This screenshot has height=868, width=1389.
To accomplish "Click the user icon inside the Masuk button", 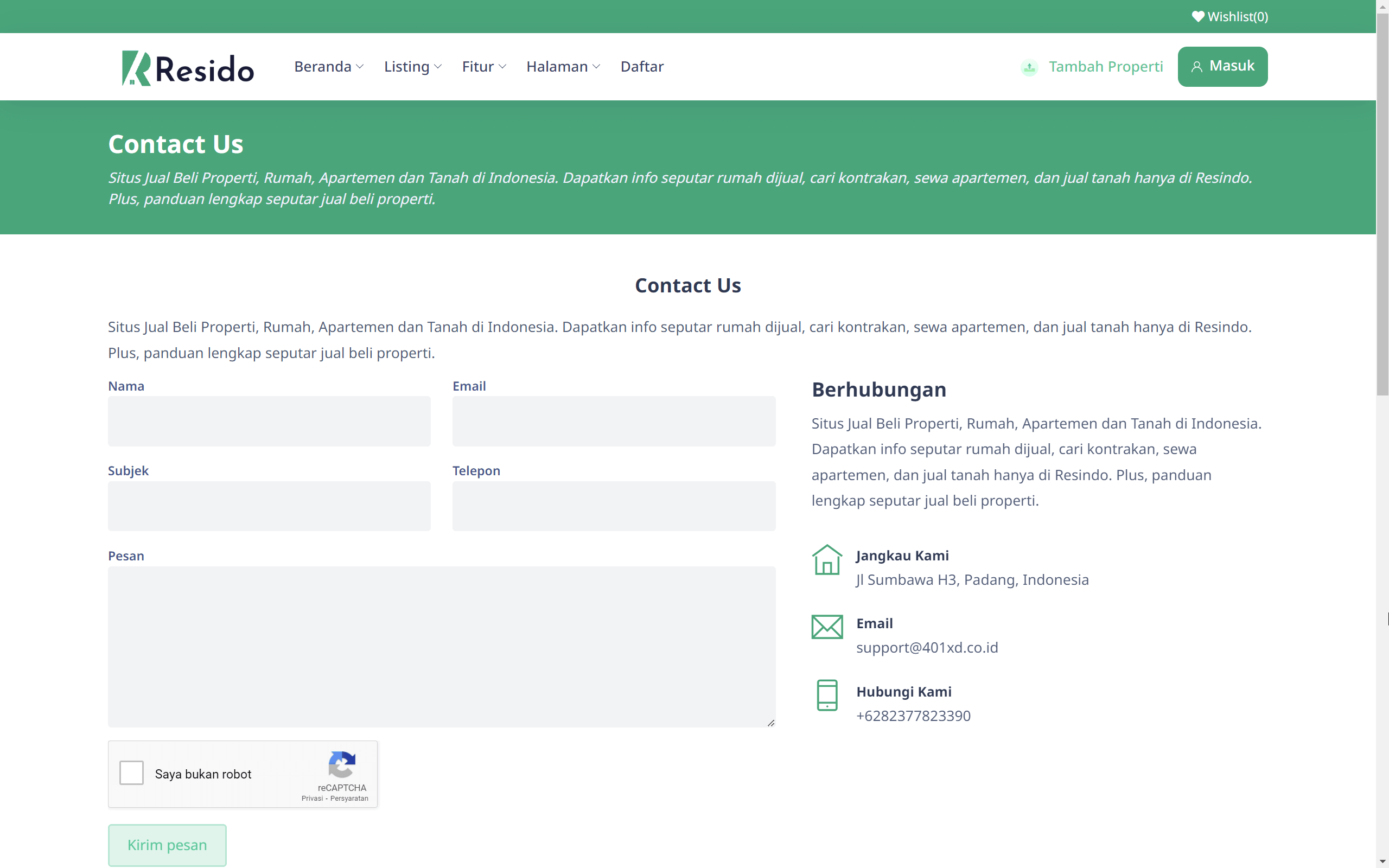I will 1197,66.
